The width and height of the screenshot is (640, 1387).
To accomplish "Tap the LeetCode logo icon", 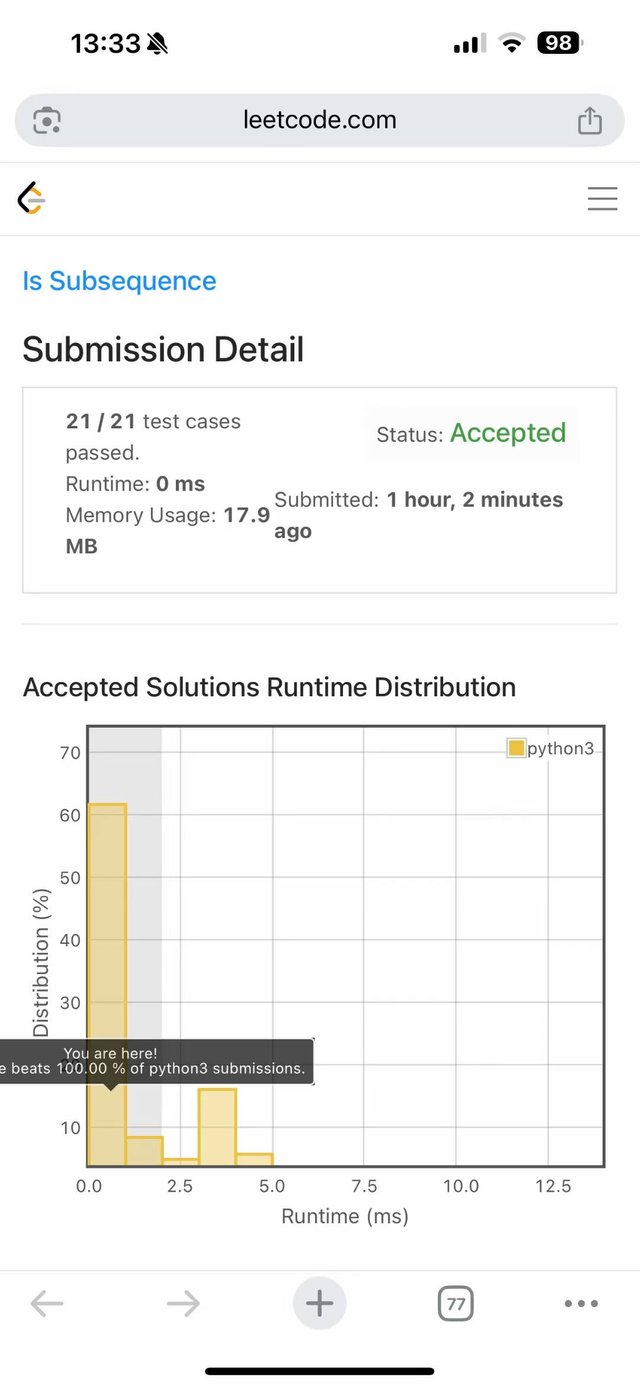I will 32,199.
